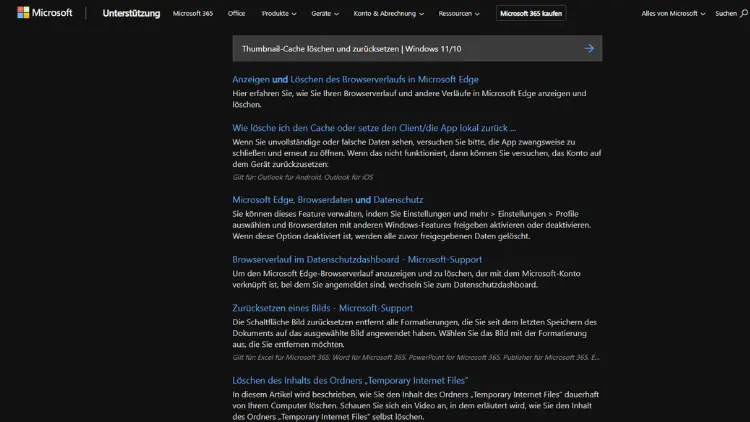Open the Microsoft 365 menu item
The image size is (750, 422).
[193, 13]
